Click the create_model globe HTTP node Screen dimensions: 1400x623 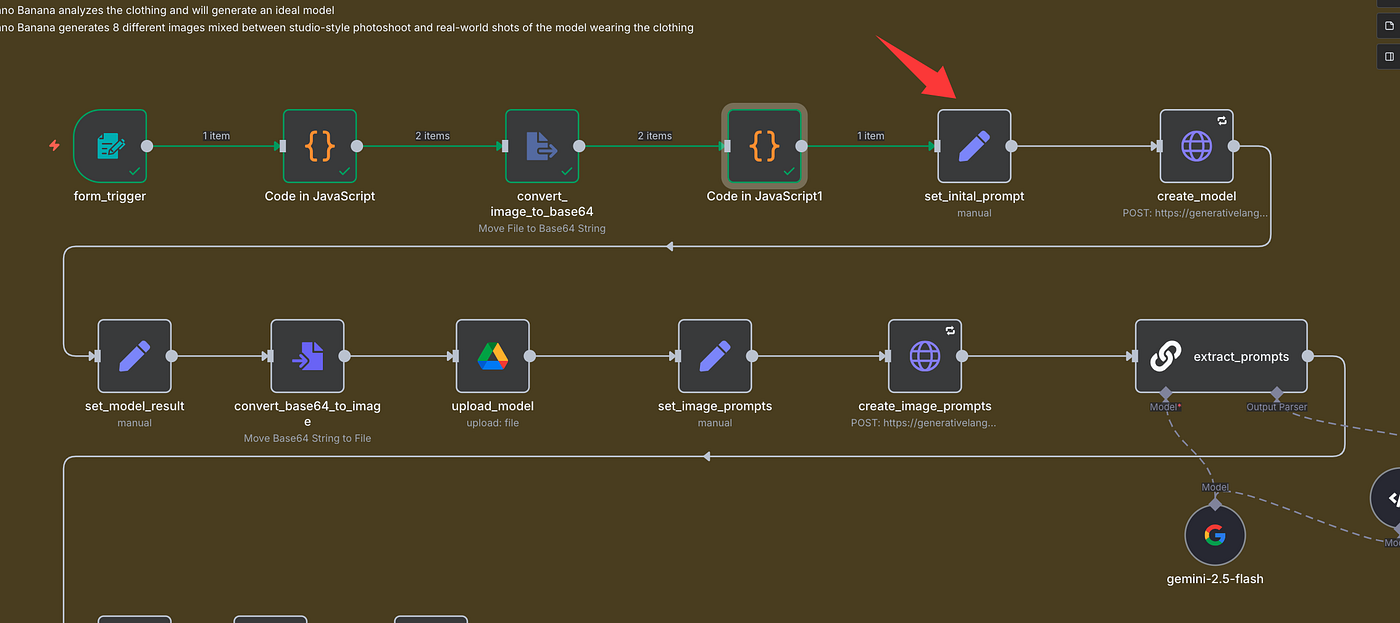pos(1196,146)
